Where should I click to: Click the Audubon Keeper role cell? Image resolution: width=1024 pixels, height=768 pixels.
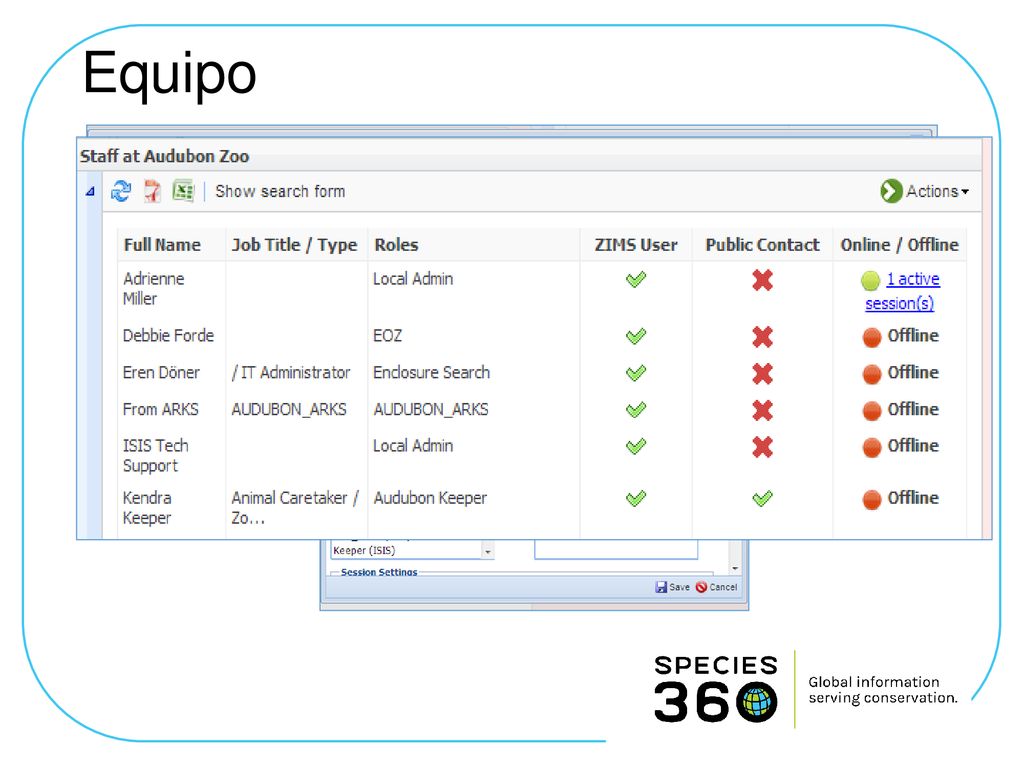[x=430, y=498]
